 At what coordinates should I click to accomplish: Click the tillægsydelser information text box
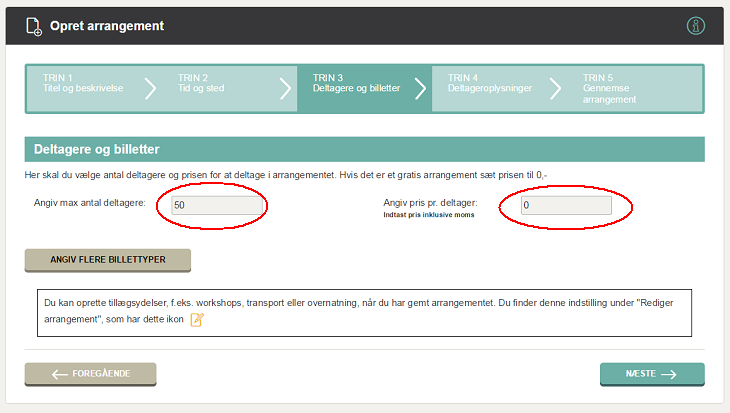click(x=365, y=310)
